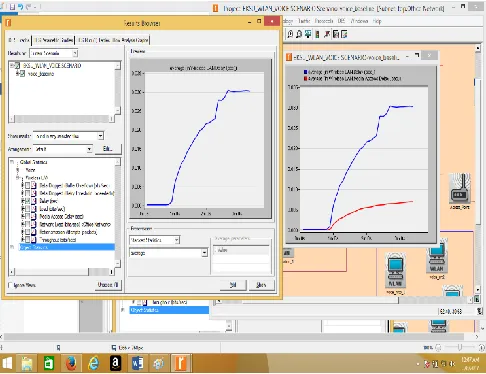Expand the Global Statistics tree node
486x374 pixels.
point(12,162)
